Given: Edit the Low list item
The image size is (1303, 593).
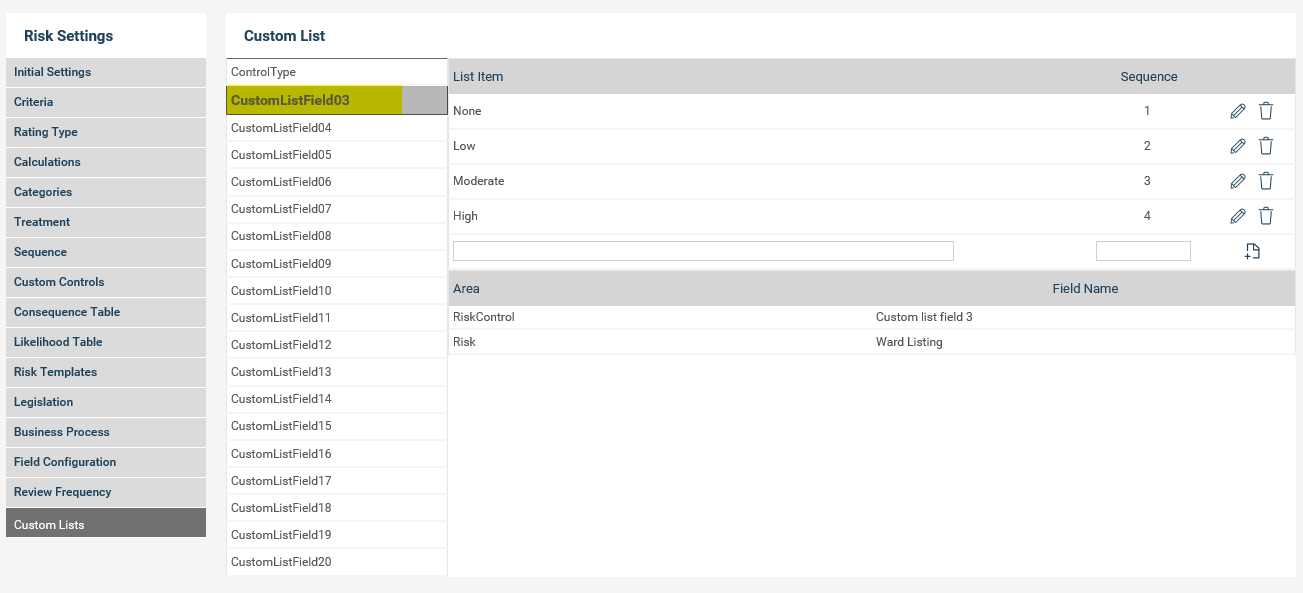Looking at the screenshot, I should (x=1237, y=146).
